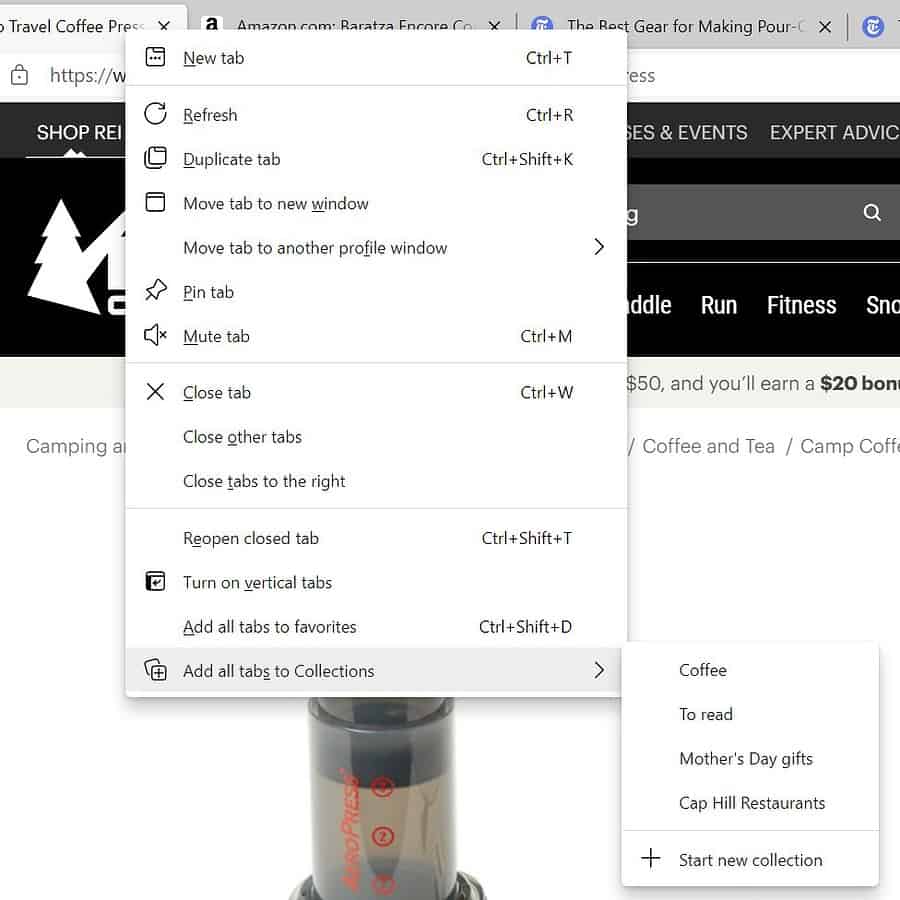Select the Duplicate tab icon
This screenshot has width=900, height=900.
[x=156, y=158]
